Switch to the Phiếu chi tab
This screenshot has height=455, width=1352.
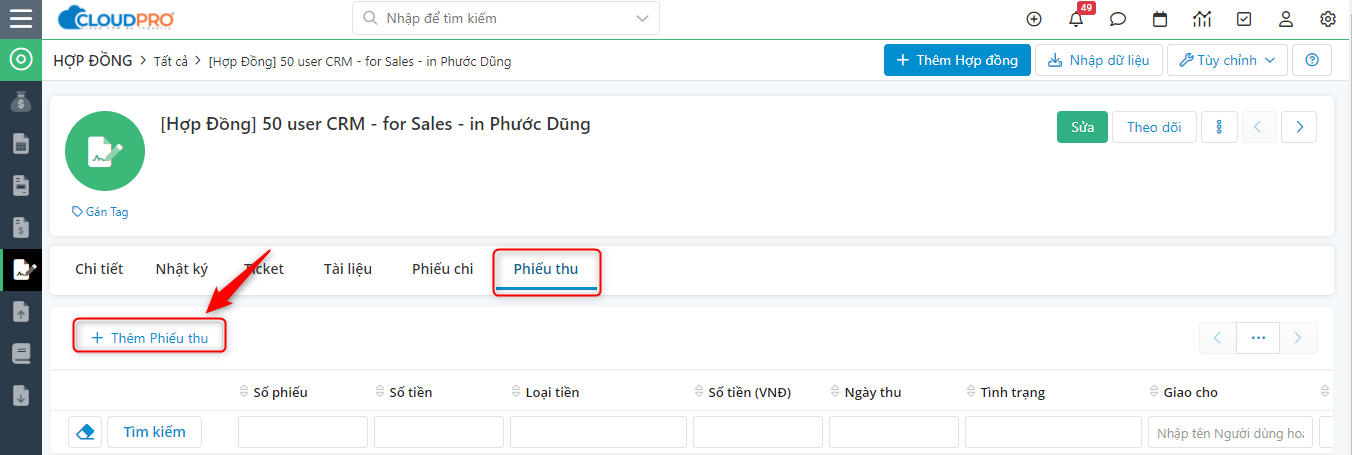tap(442, 269)
